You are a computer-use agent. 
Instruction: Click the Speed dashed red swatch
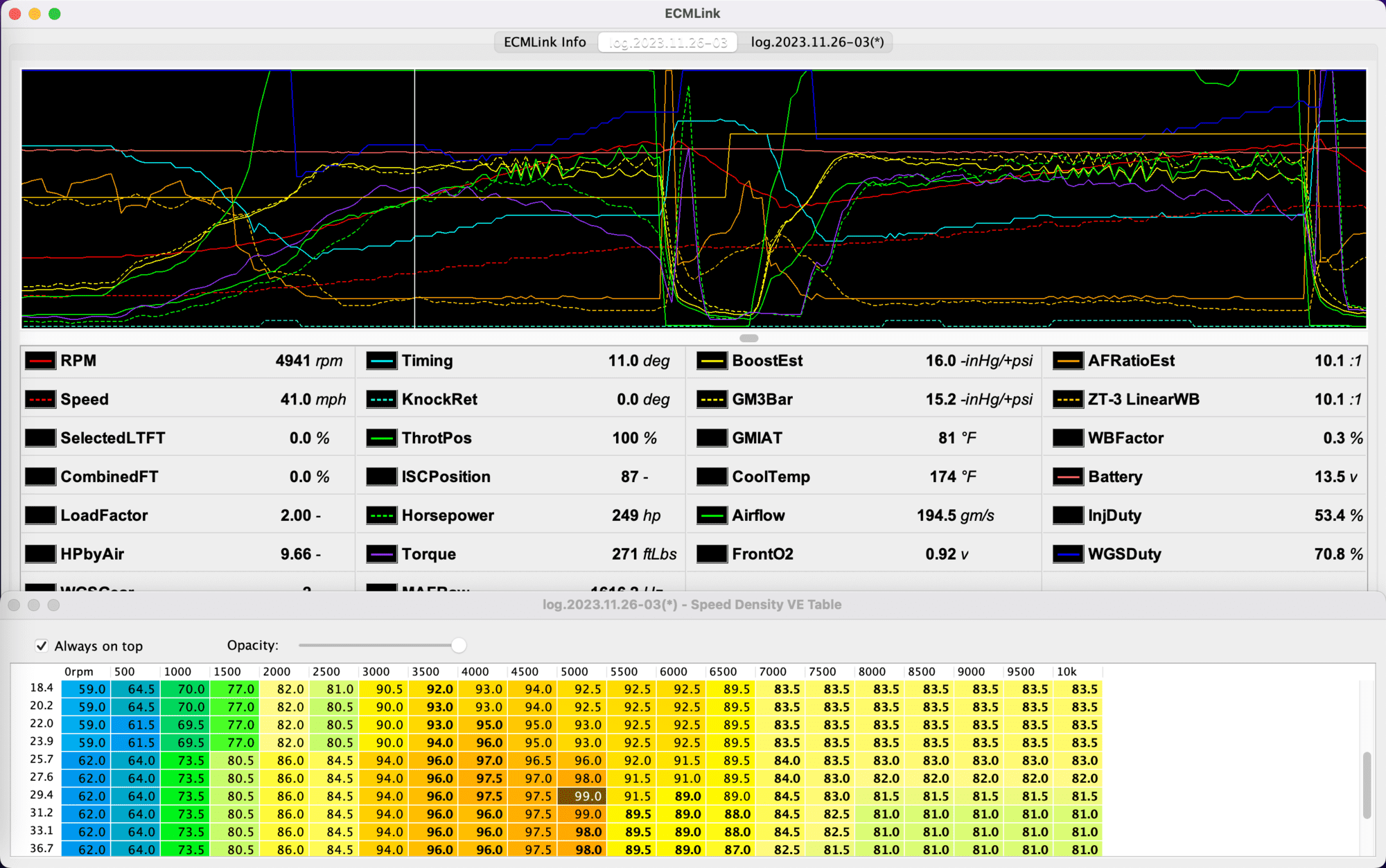40,400
